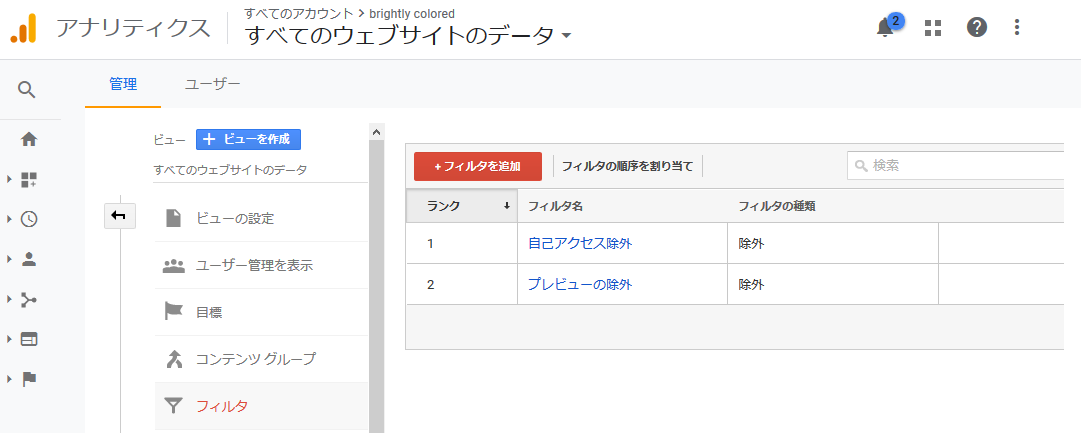Click the view column scrollbar thumb
Viewport: 1081px width, 433px height.
point(376,285)
